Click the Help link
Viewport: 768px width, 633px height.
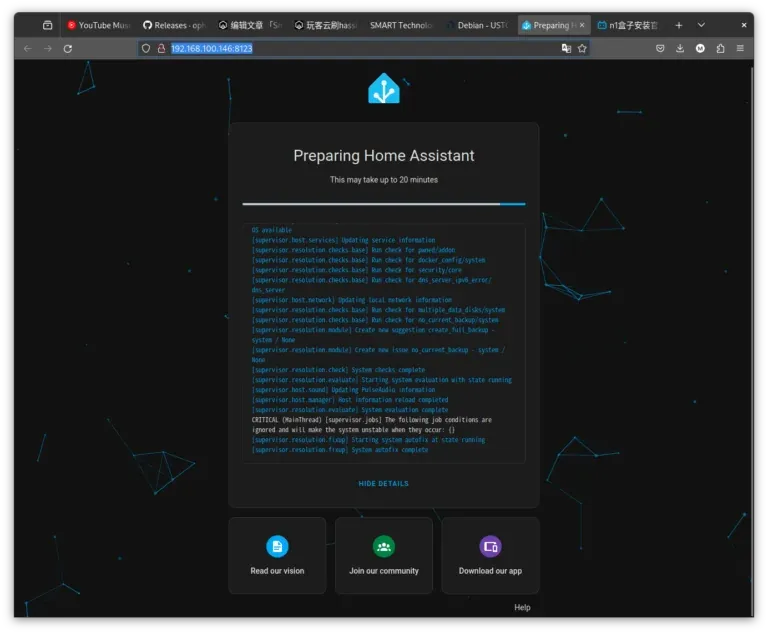(x=522, y=608)
